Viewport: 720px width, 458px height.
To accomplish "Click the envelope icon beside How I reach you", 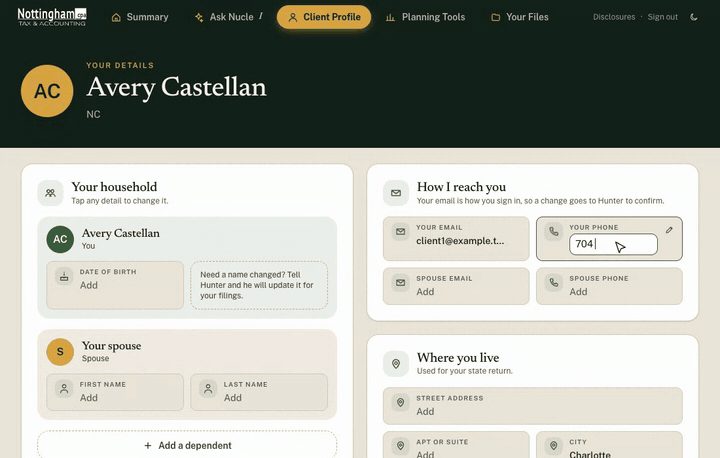I will pos(396,193).
